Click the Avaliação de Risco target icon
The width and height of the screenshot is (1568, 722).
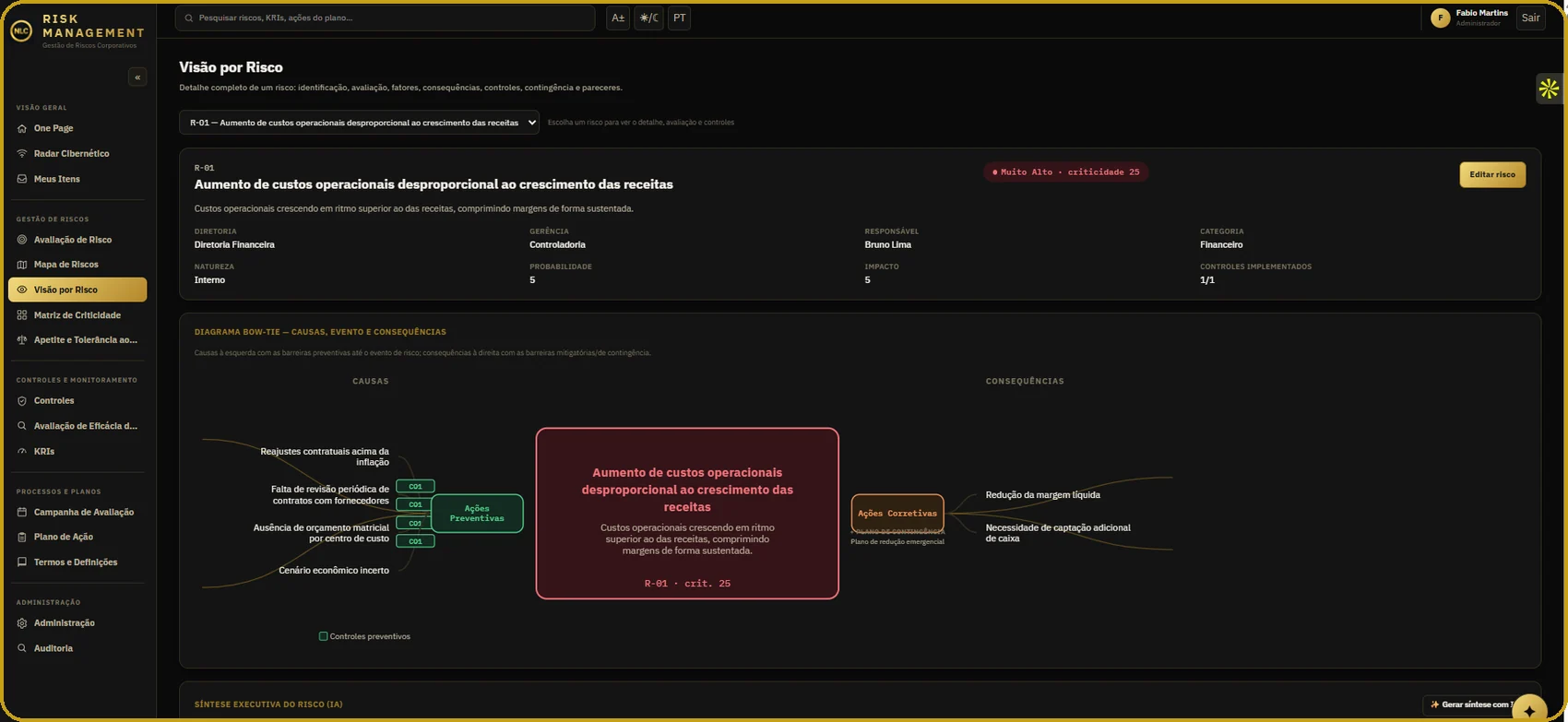22,240
